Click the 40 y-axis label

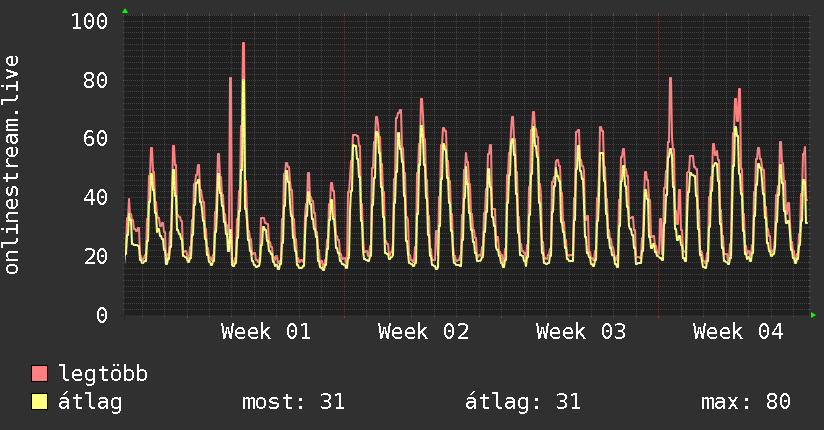click(x=96, y=198)
